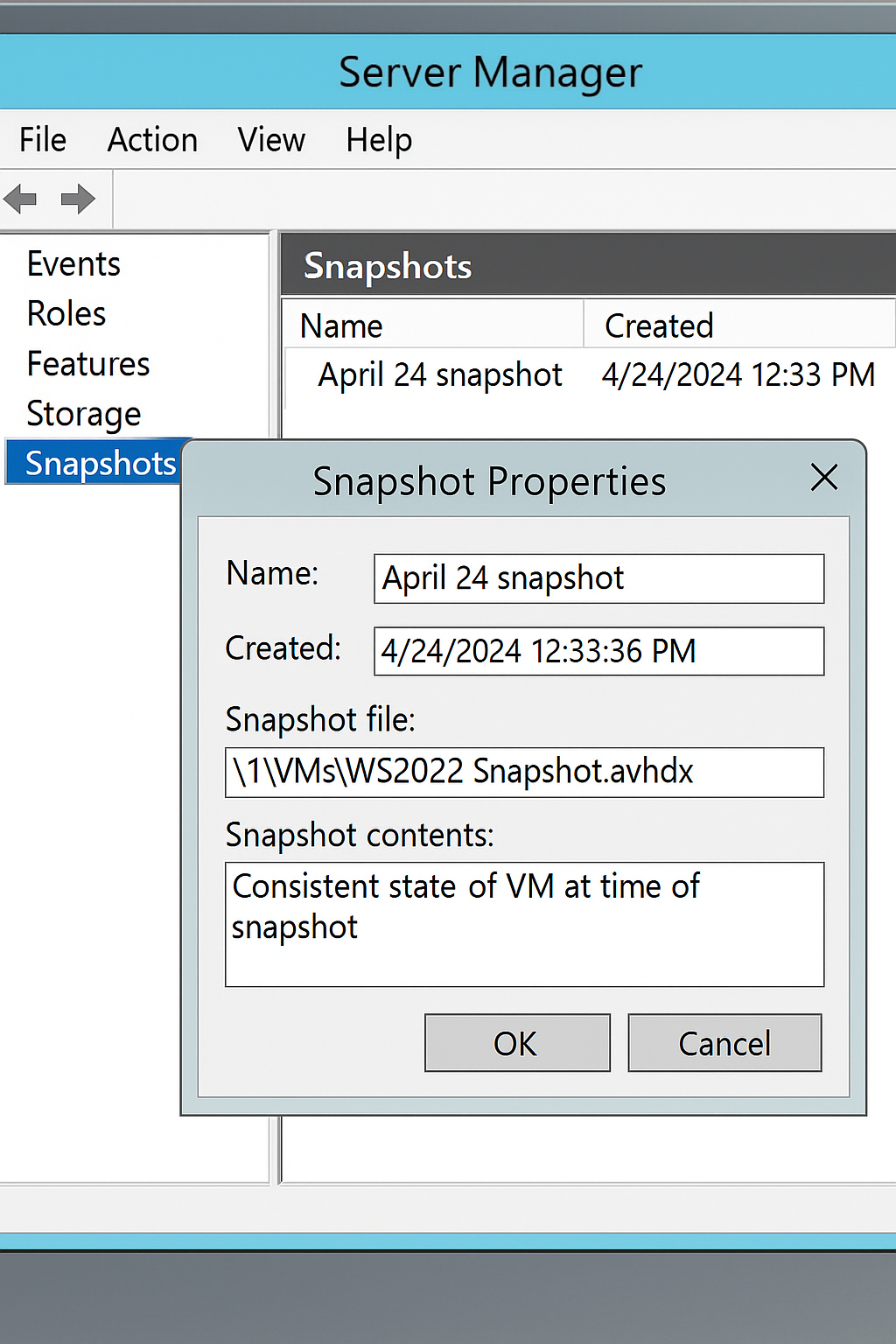Viewport: 896px width, 1344px height.
Task: Click the Snapshot file: label
Action: (x=320, y=720)
